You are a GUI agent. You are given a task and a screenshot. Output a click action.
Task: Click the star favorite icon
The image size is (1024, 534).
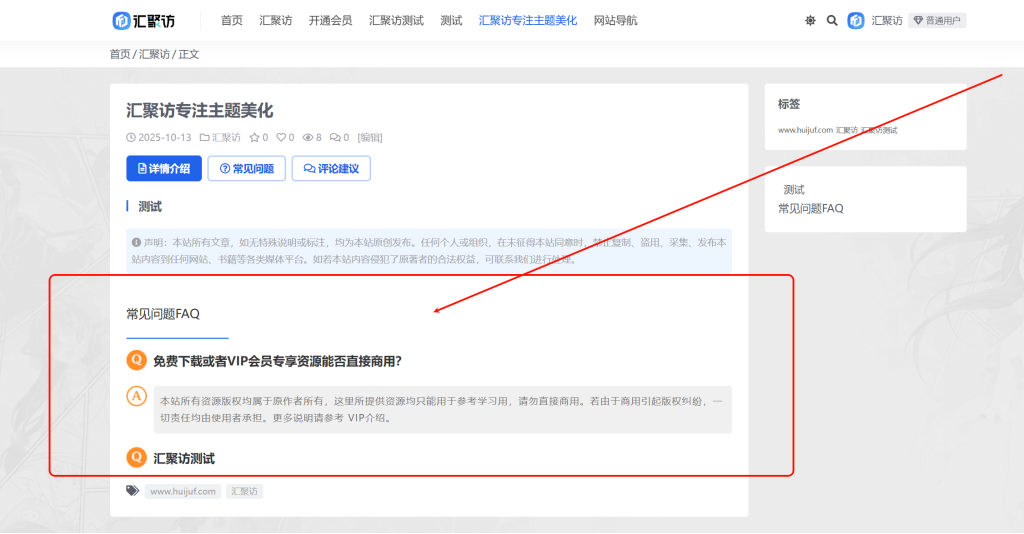[x=255, y=138]
